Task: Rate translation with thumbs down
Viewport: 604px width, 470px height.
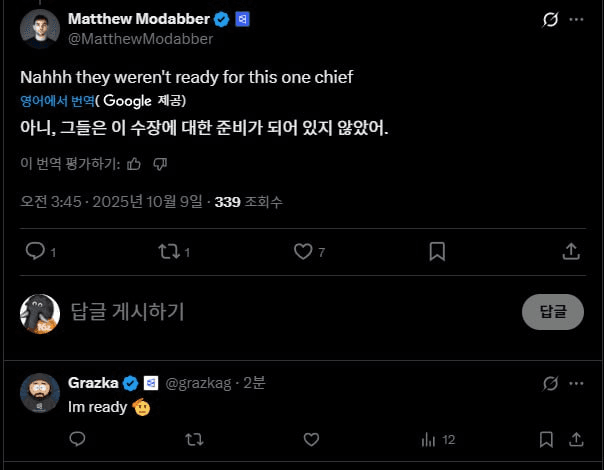Action: point(160,163)
